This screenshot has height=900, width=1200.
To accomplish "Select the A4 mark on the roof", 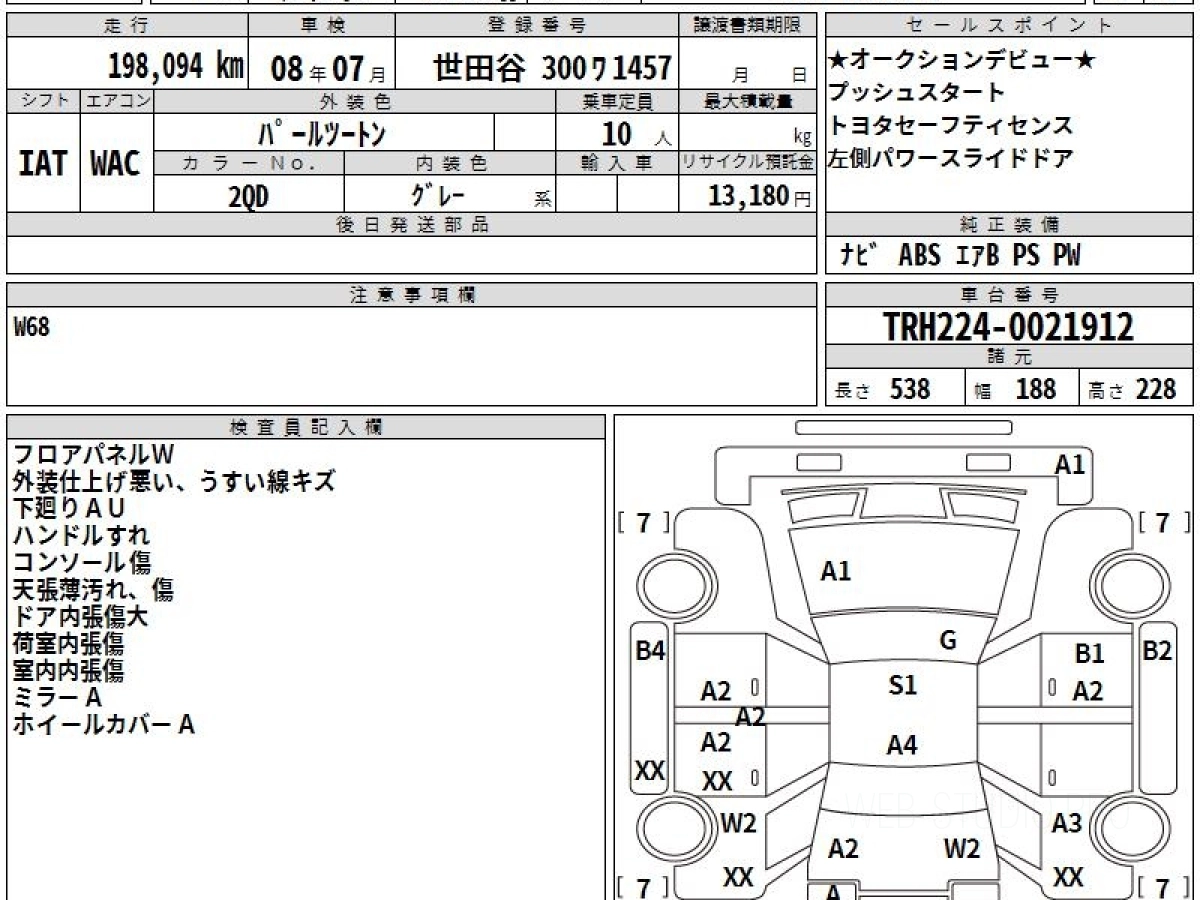I will [x=902, y=745].
